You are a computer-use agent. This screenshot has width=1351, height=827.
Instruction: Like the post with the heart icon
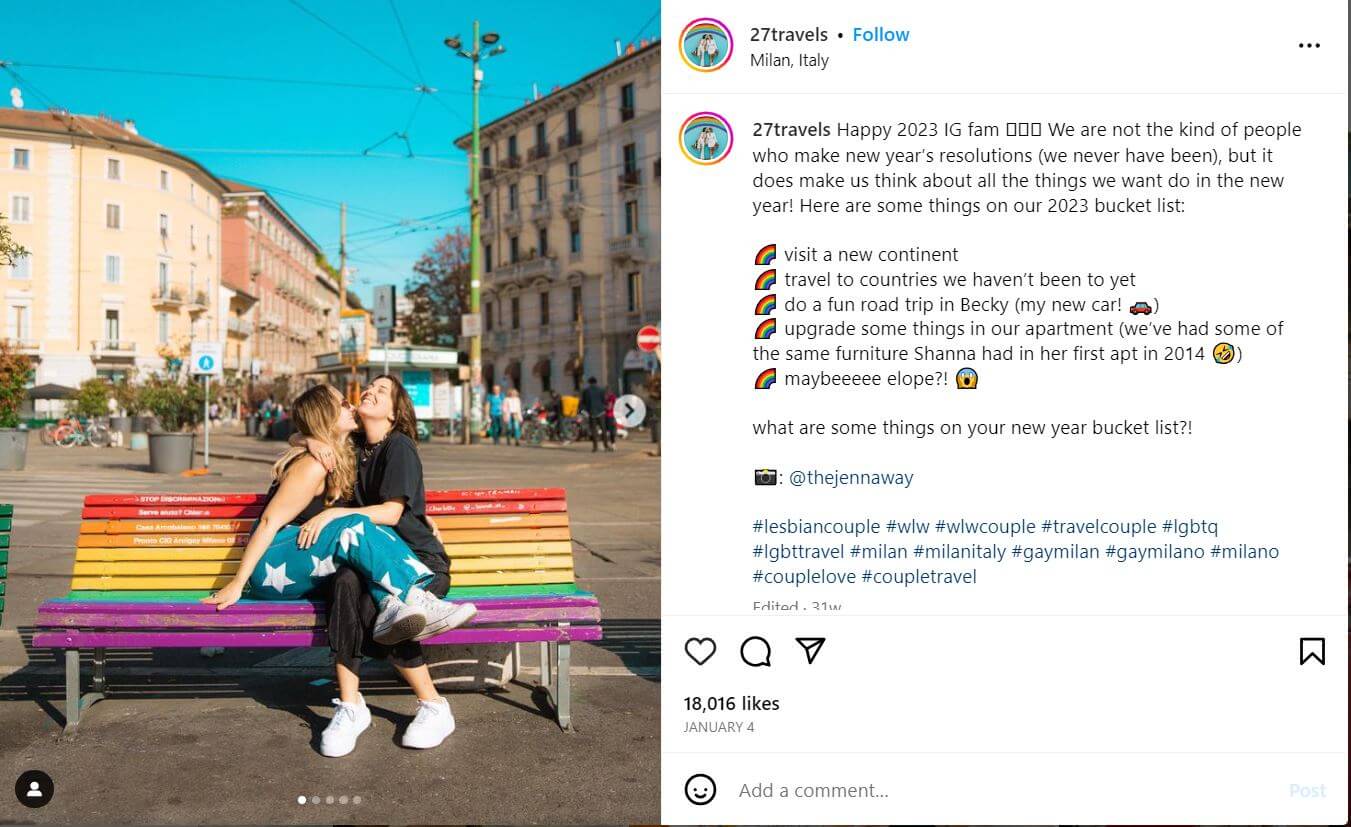coord(700,651)
